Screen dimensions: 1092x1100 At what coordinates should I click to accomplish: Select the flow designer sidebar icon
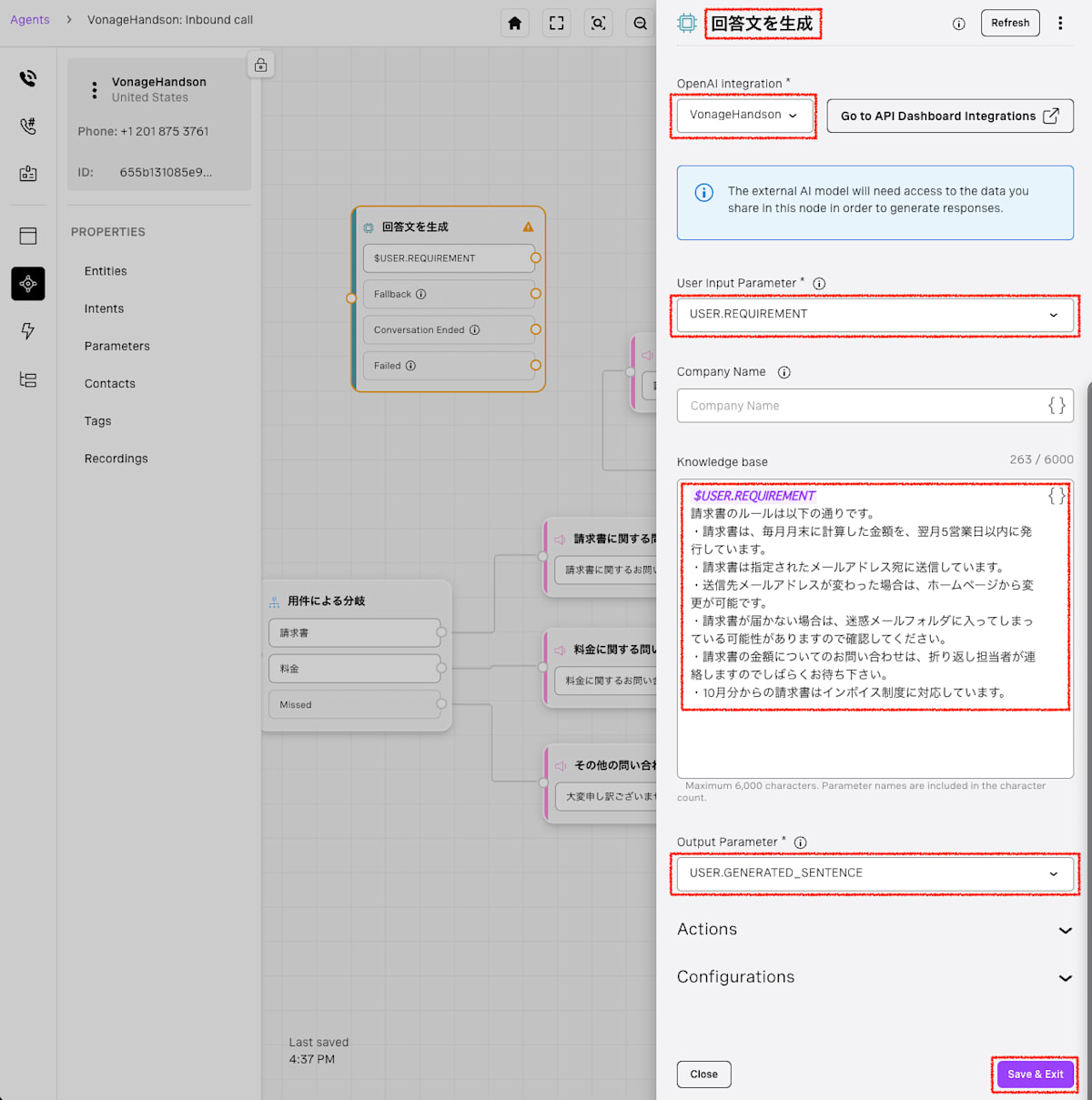coord(28,284)
